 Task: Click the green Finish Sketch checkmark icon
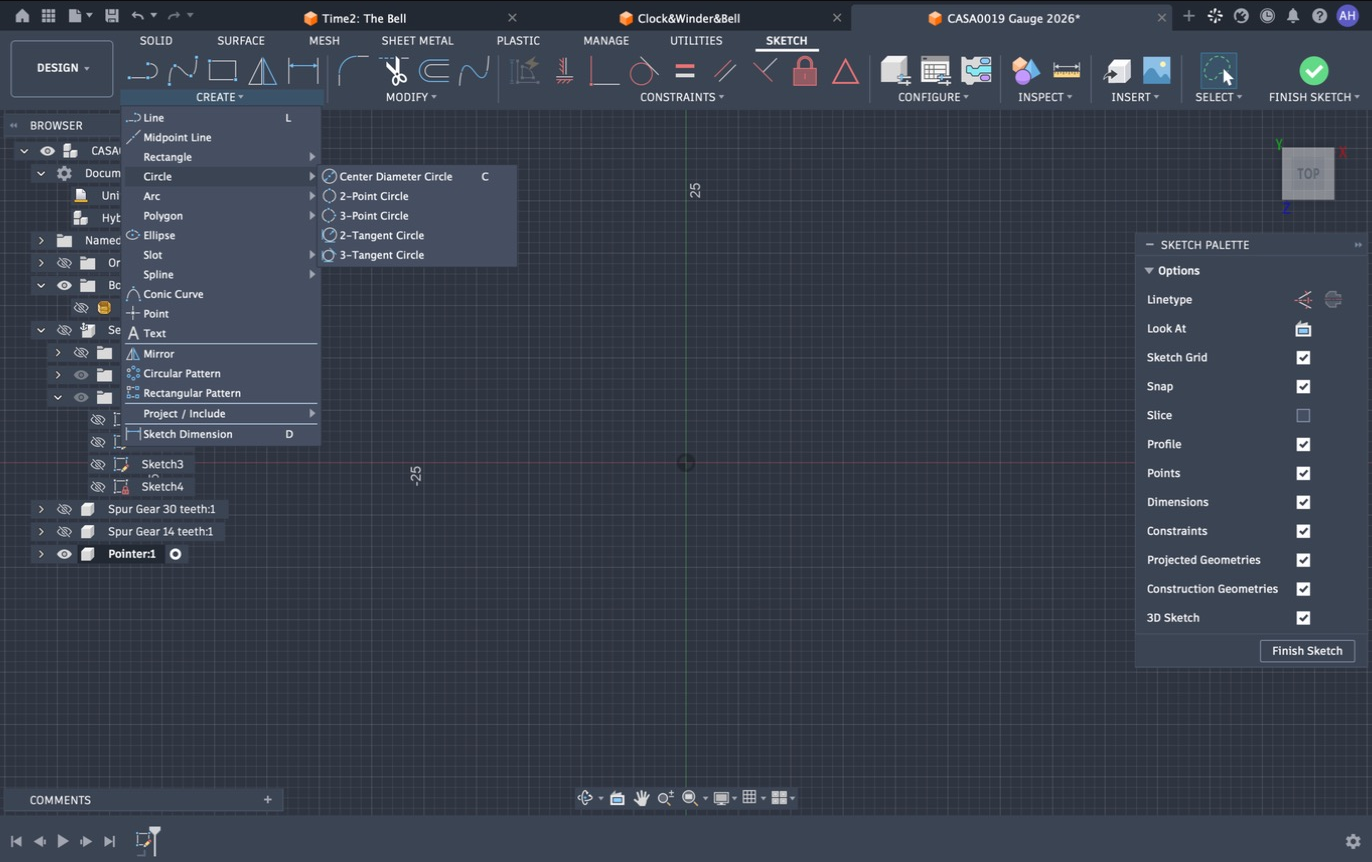(1313, 71)
